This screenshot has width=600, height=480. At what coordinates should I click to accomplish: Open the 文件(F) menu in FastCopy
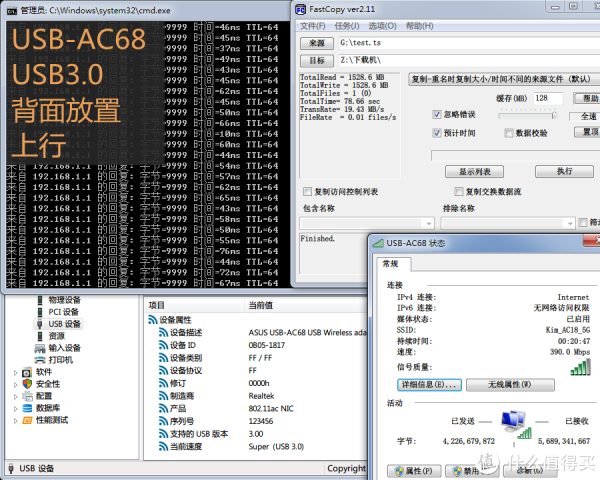(x=313, y=26)
